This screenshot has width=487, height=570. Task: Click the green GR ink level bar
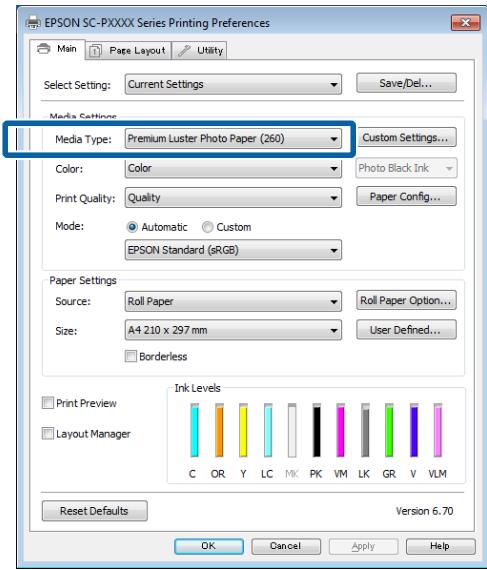click(389, 430)
